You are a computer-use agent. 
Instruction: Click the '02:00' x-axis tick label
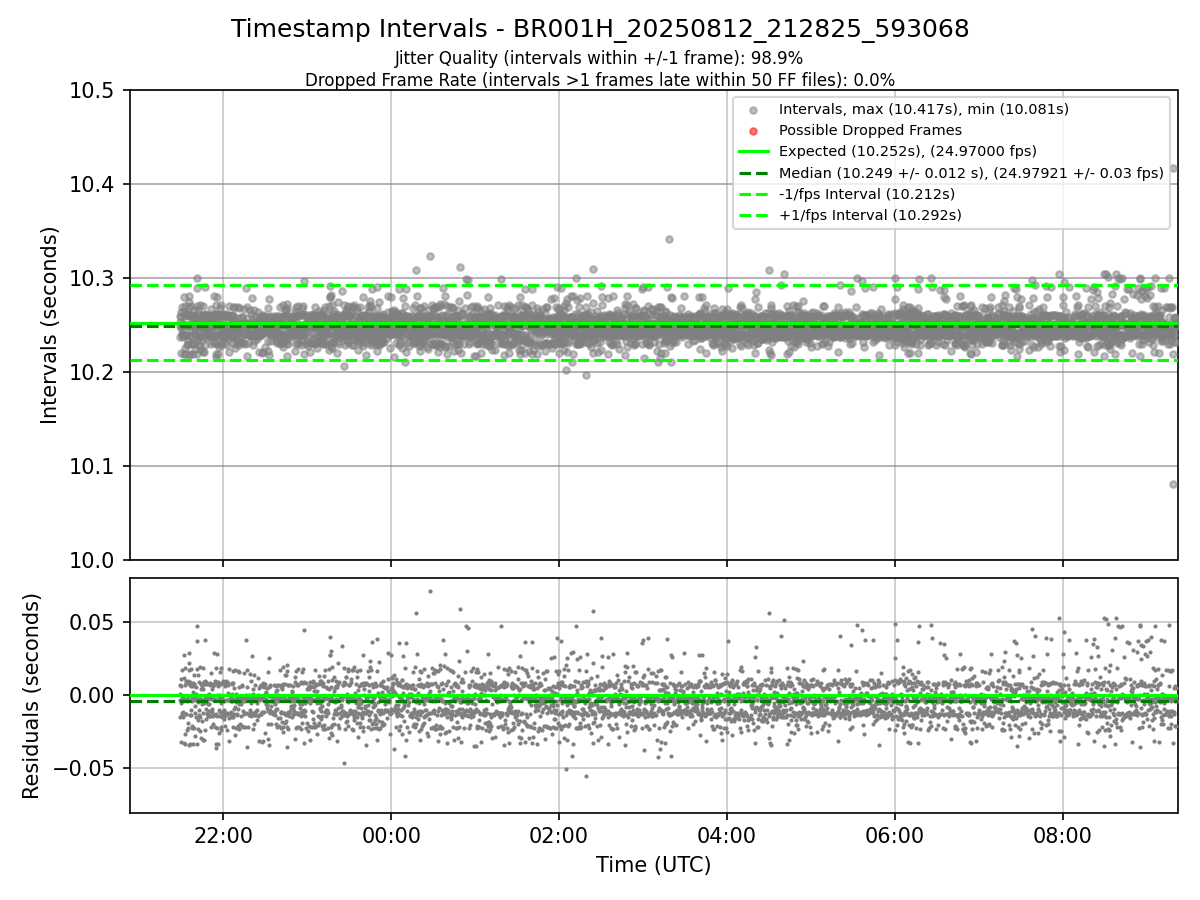(x=558, y=834)
